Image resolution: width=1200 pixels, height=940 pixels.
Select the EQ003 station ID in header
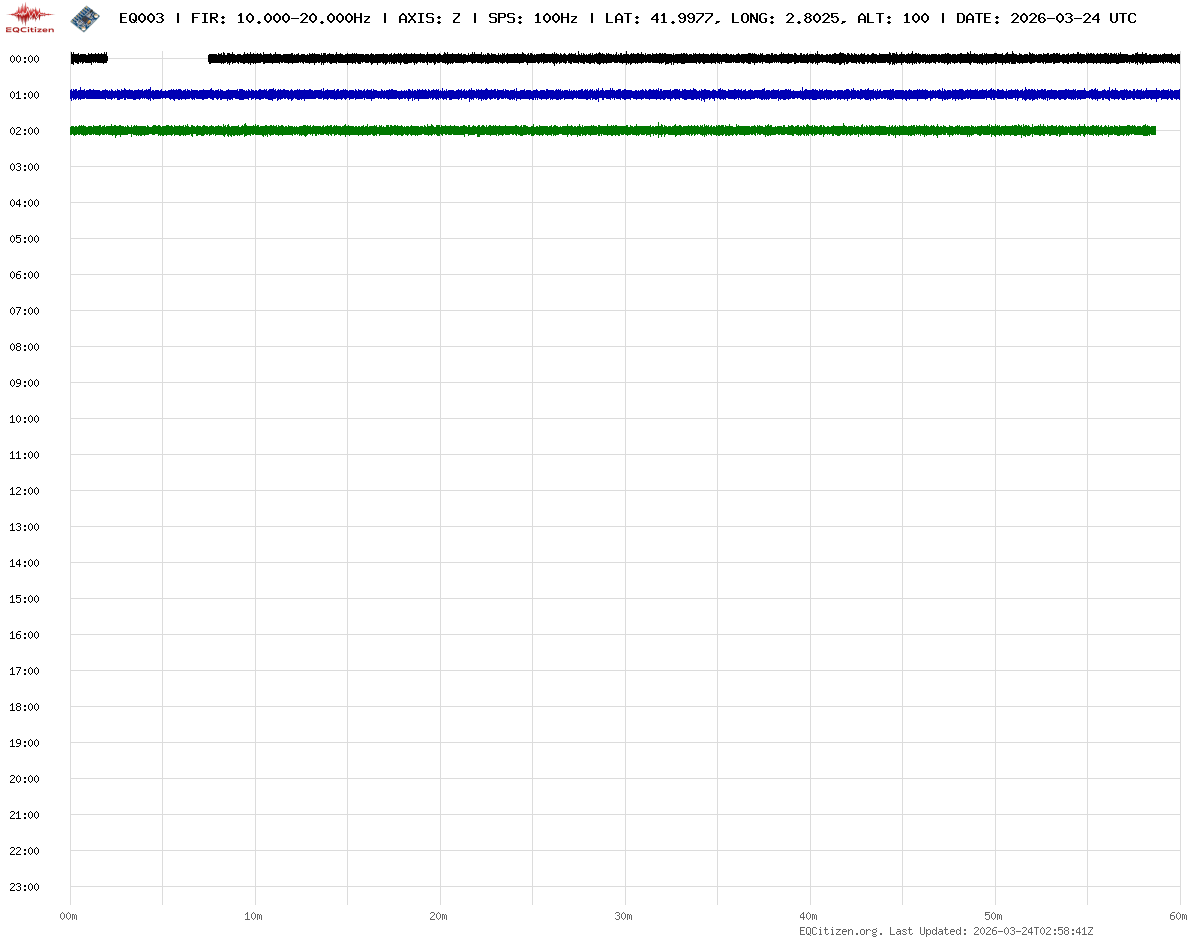[x=141, y=18]
